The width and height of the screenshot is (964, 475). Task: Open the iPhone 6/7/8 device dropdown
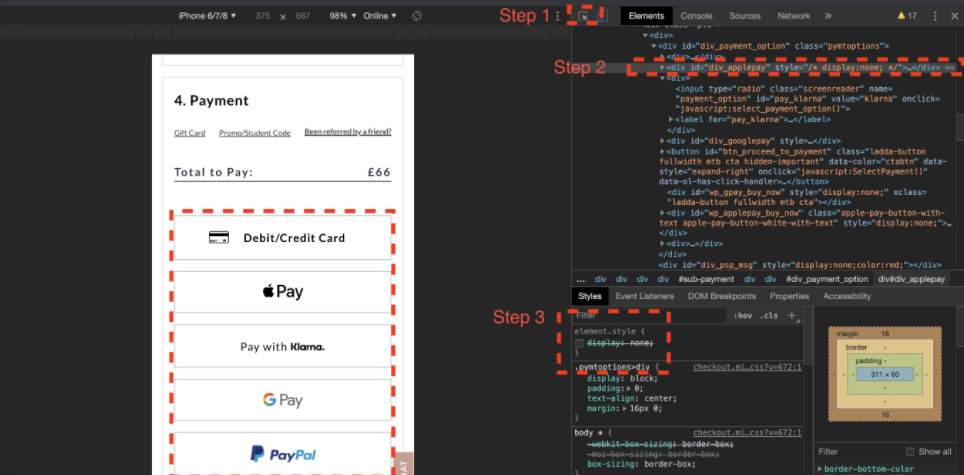(207, 15)
